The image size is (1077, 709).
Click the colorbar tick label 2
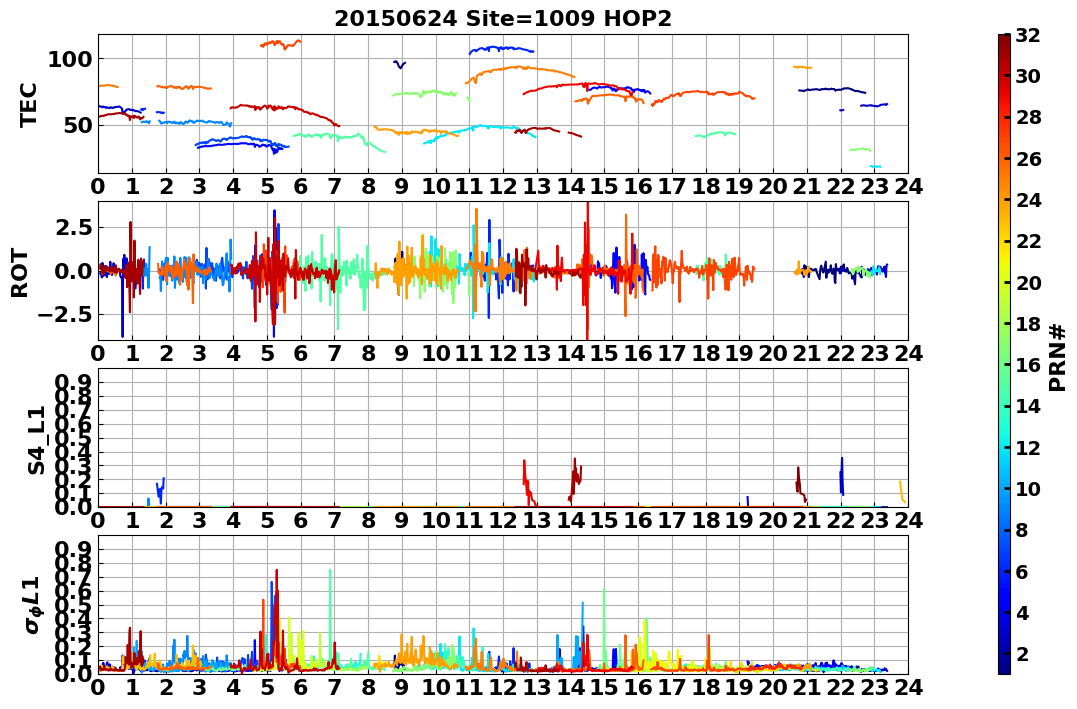click(x=1021, y=653)
